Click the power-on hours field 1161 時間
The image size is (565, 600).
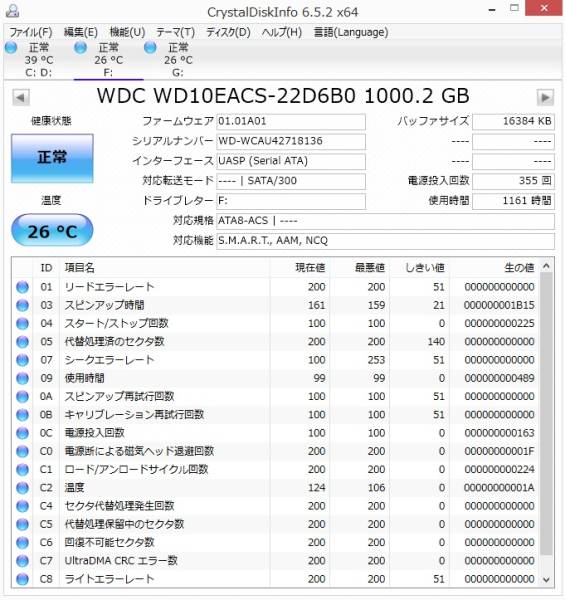click(x=513, y=201)
